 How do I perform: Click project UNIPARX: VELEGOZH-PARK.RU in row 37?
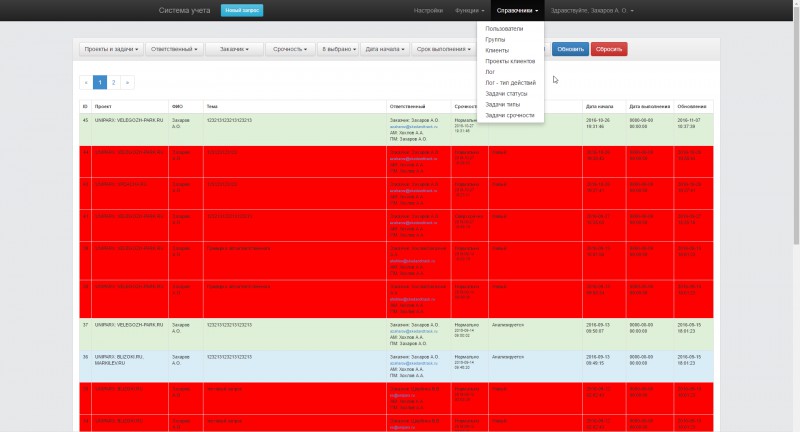click(129, 325)
